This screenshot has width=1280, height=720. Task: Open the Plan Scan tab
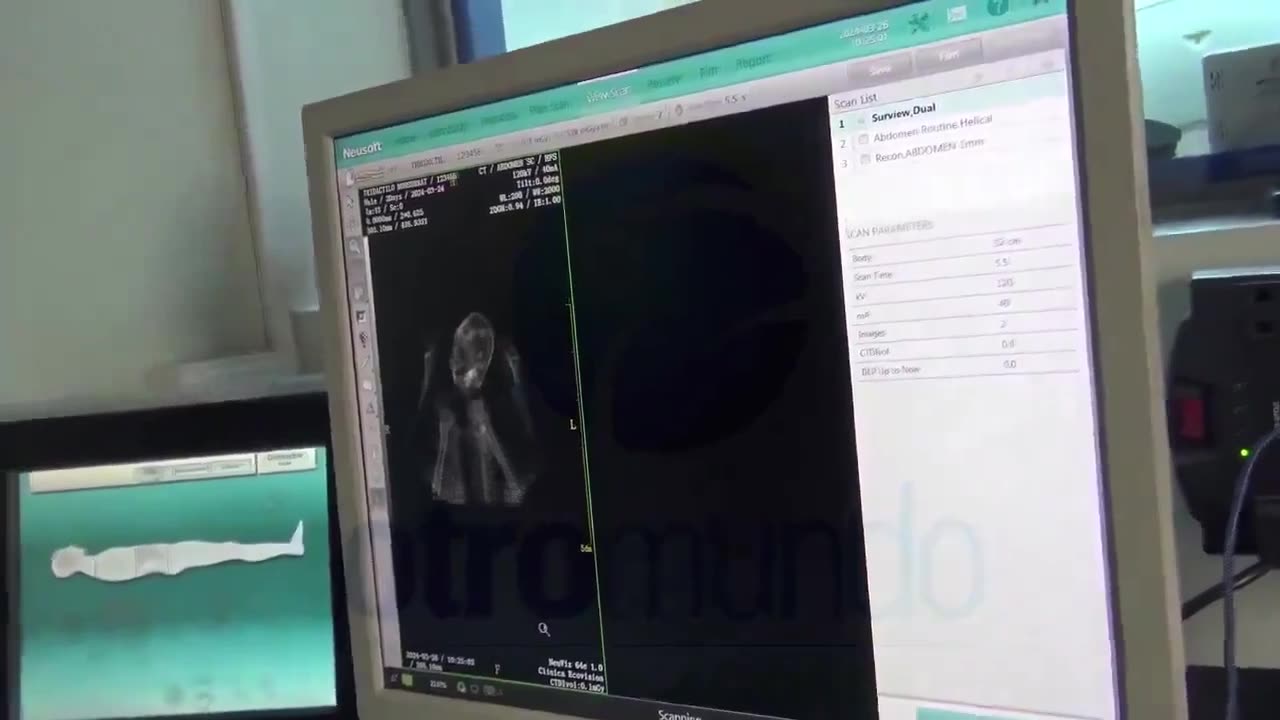click(x=549, y=106)
